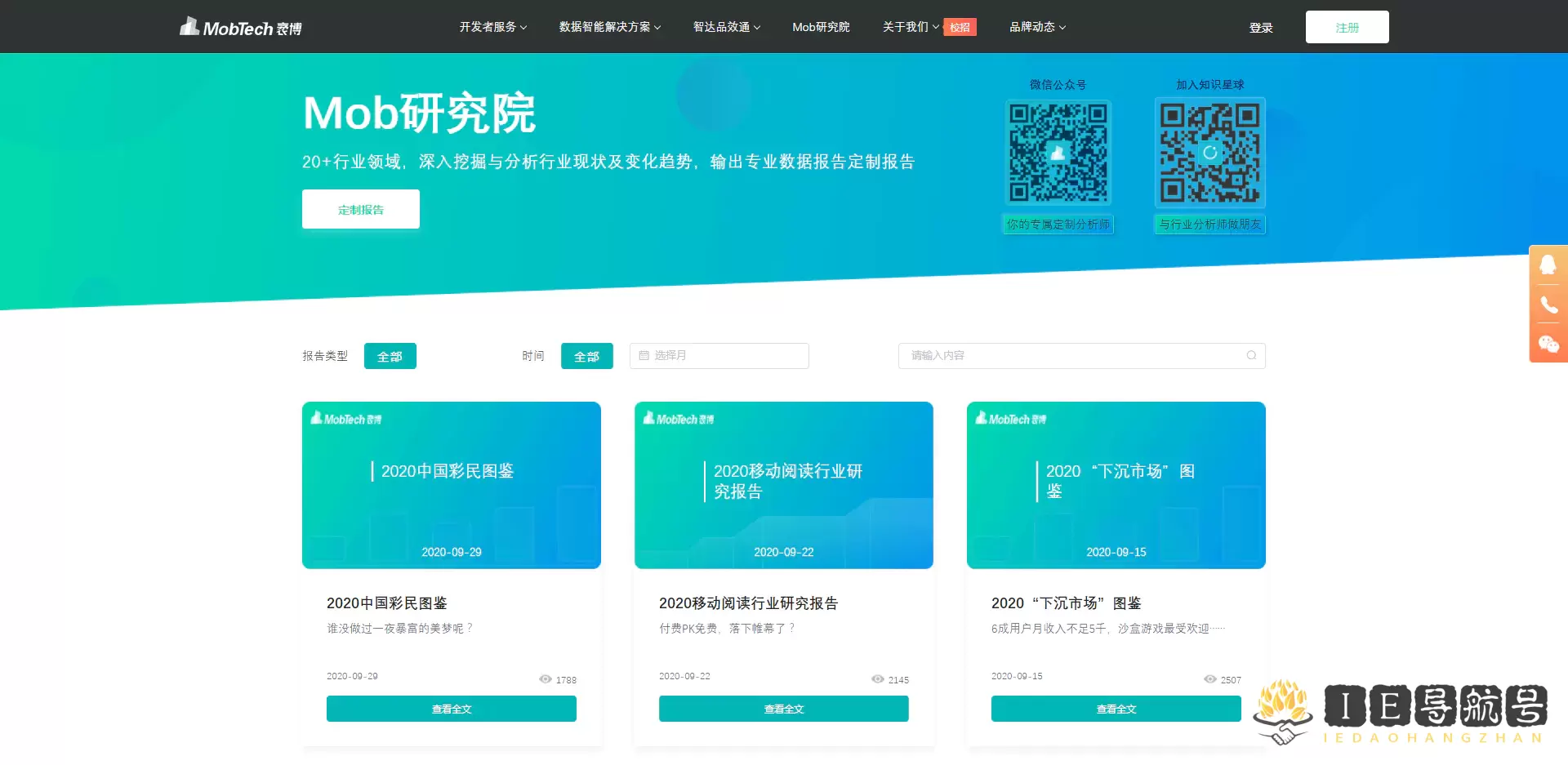This screenshot has width=1568, height=765.
Task: Click the WeChat official account QR code
Action: point(1058,153)
